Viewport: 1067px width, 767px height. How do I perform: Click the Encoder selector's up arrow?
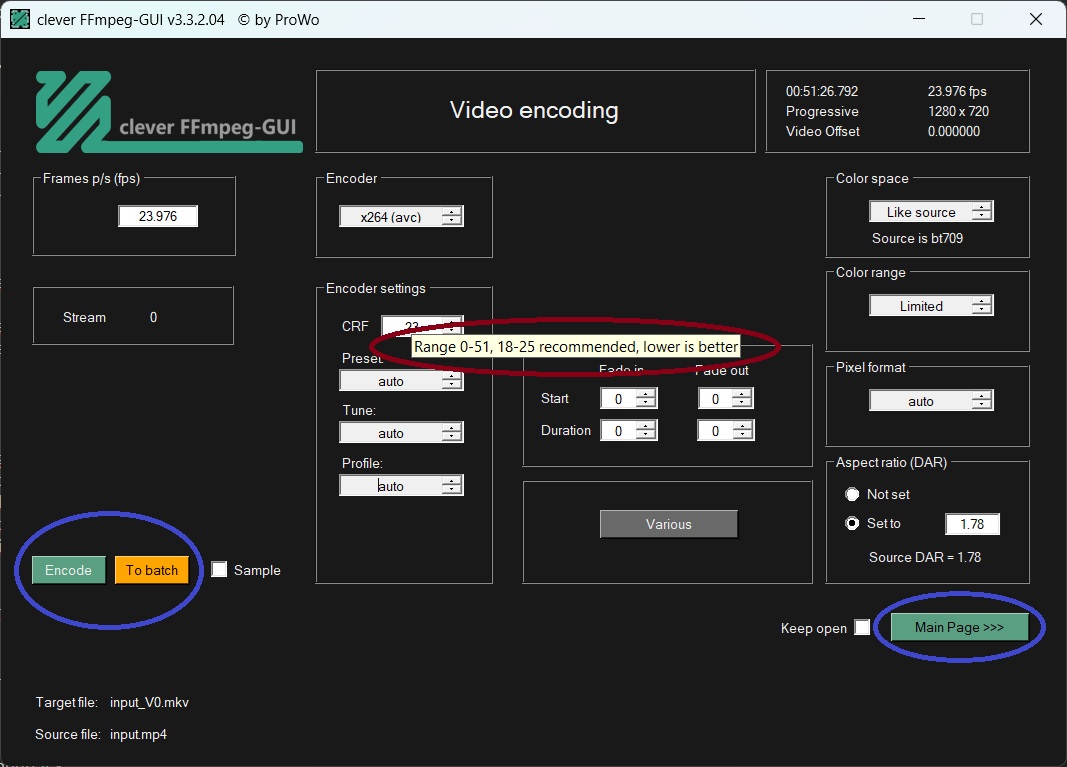coord(452,212)
